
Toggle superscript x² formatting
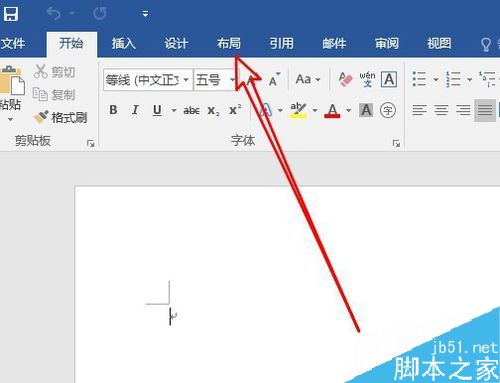coord(235,110)
